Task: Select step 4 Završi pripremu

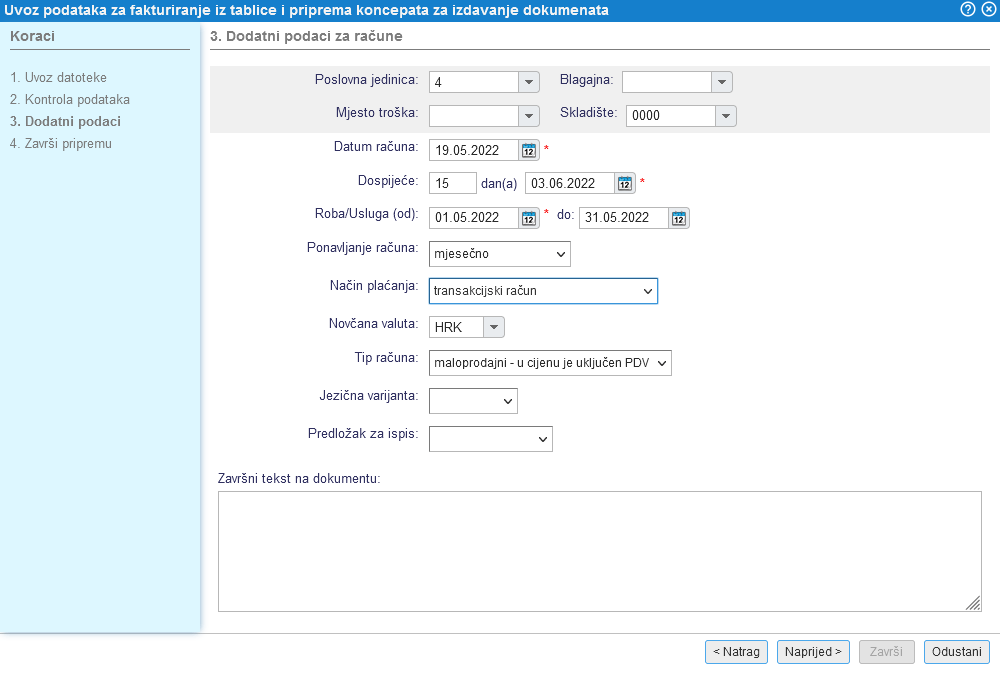Action: click(x=60, y=143)
